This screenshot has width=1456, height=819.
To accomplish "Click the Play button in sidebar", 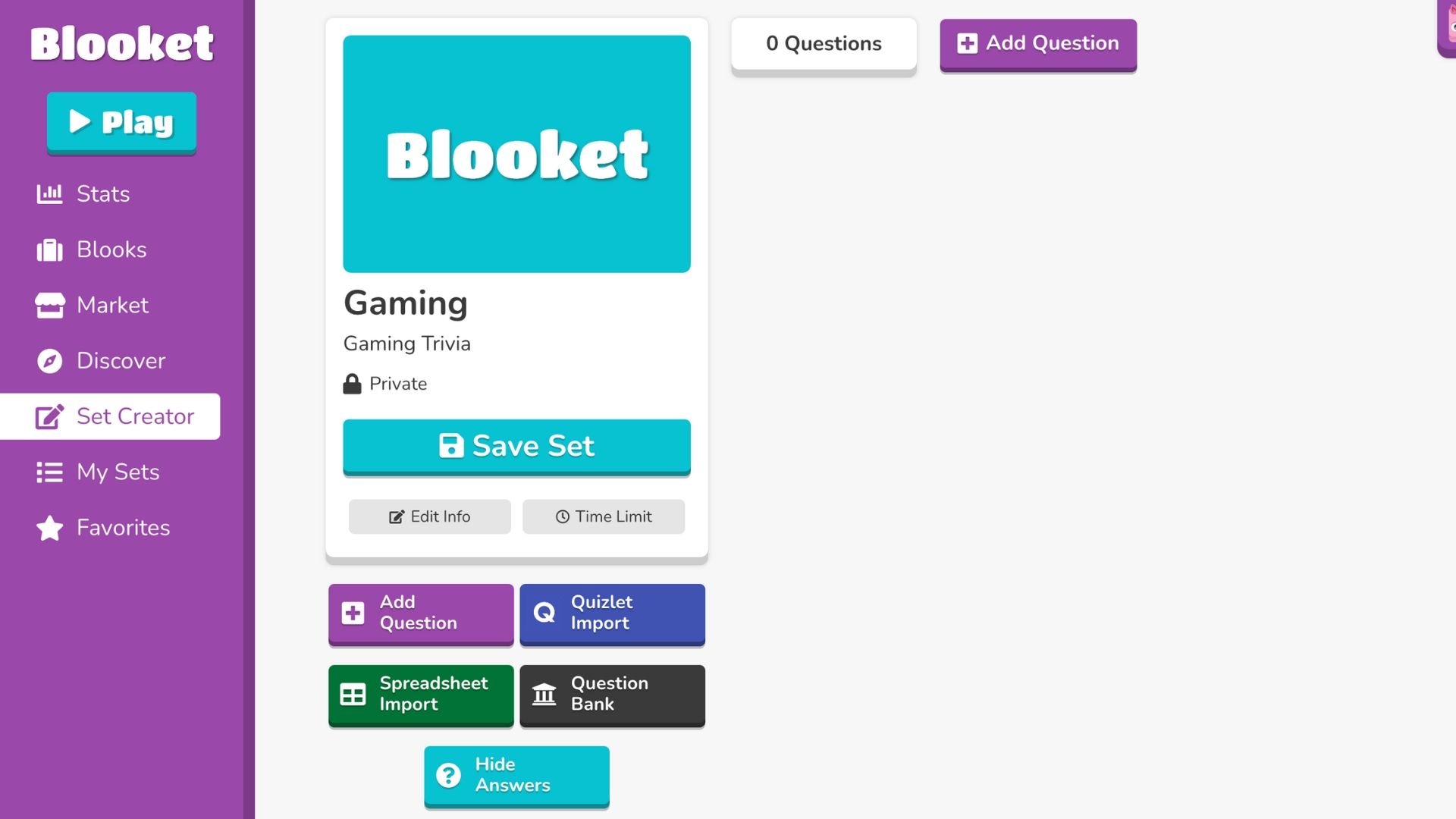I will 121,121.
